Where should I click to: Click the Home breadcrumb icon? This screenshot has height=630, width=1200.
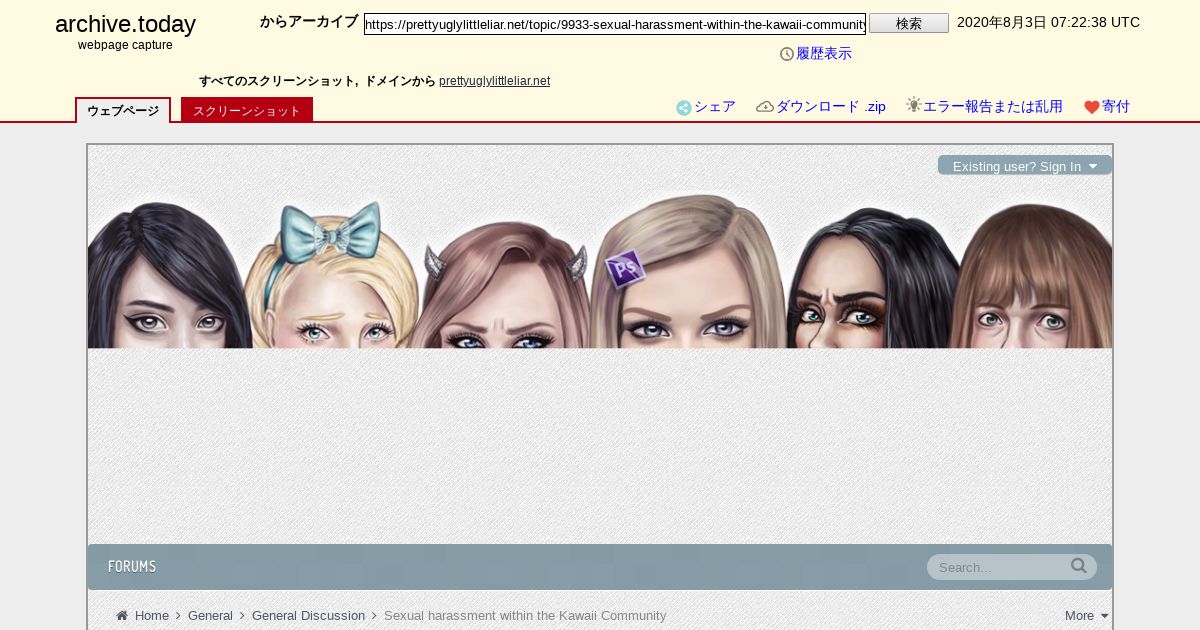point(122,616)
